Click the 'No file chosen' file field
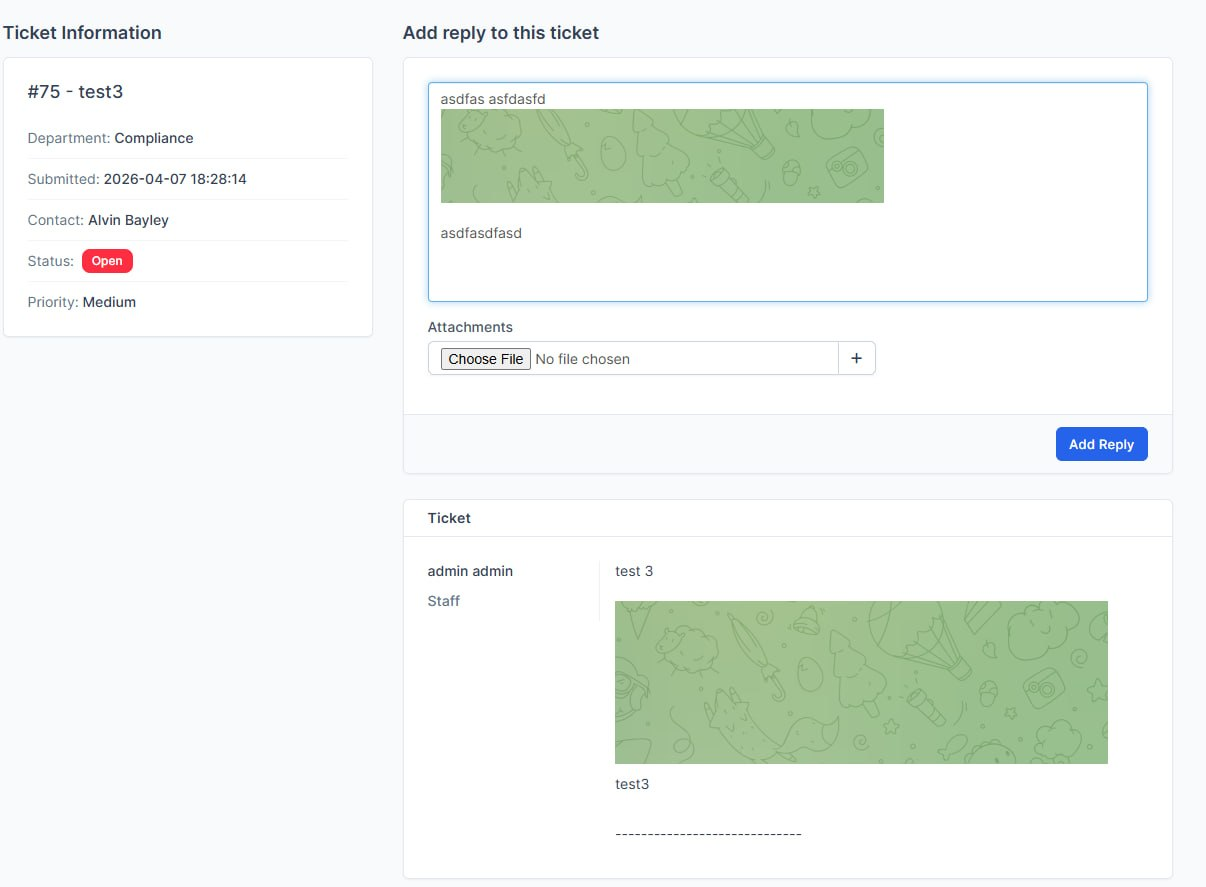Screen dimensions: 1206x887 pos(582,359)
